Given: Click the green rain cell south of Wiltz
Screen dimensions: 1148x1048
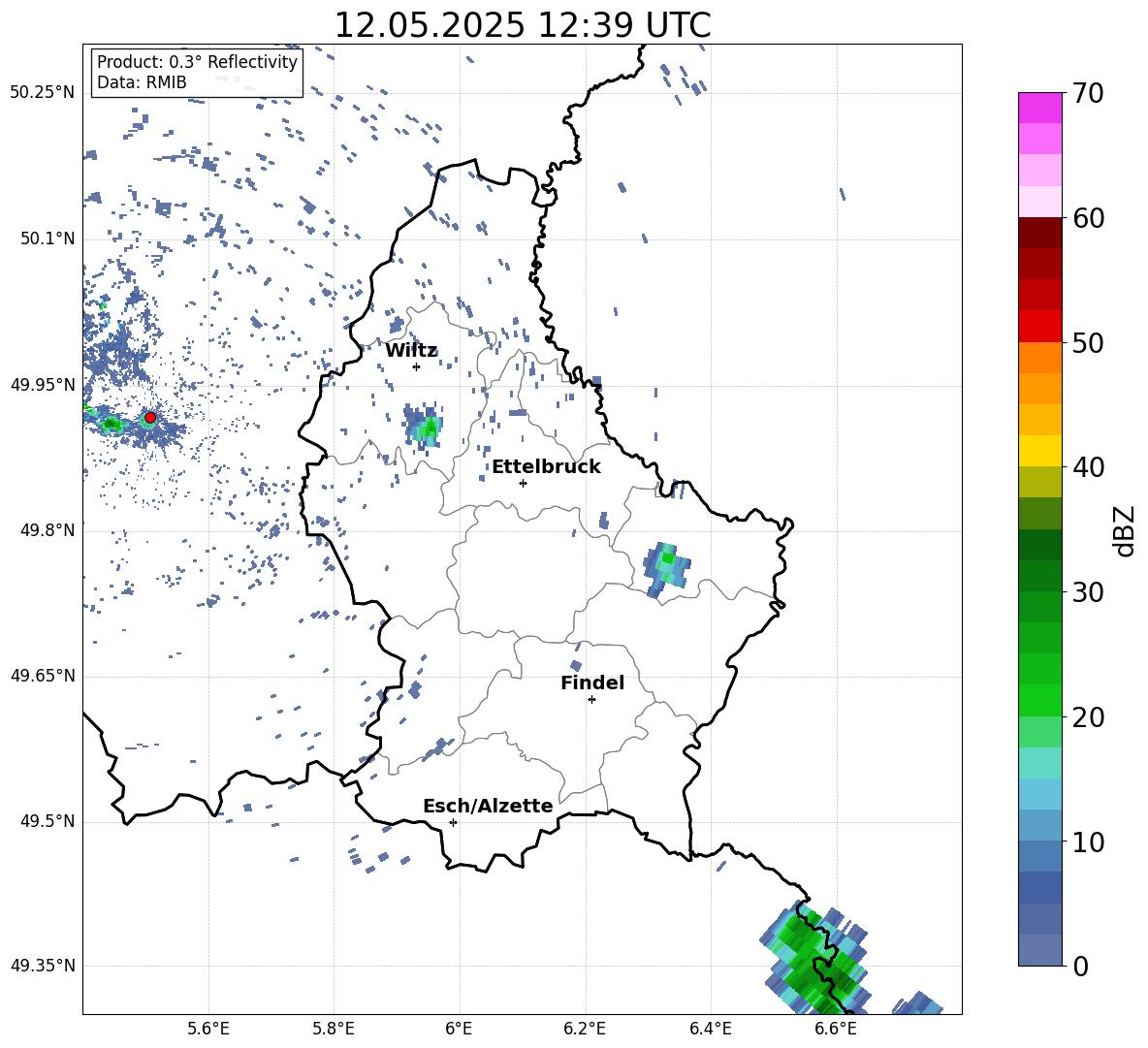Looking at the screenshot, I should tap(424, 427).
